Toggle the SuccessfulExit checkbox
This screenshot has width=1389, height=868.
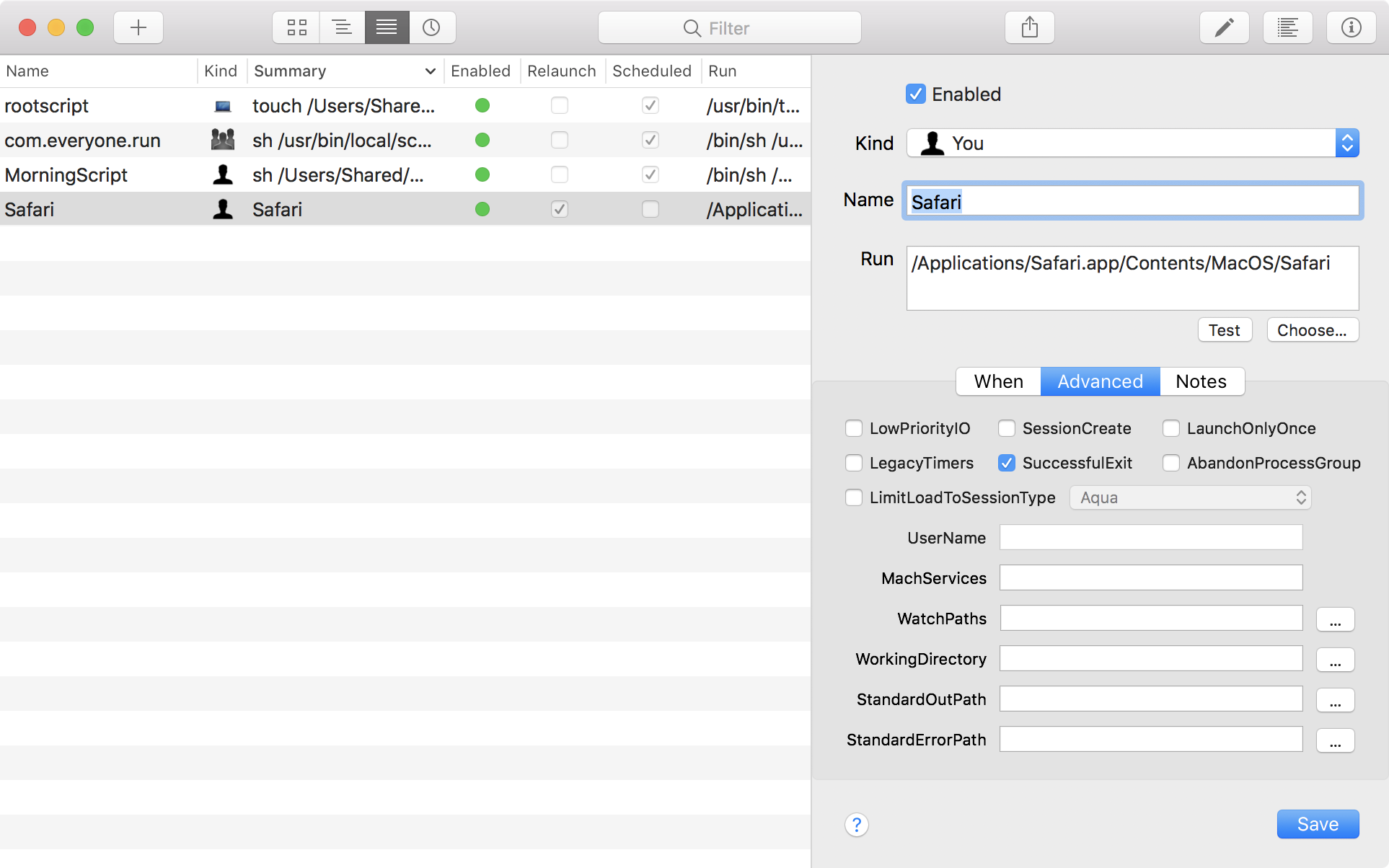coord(1007,463)
